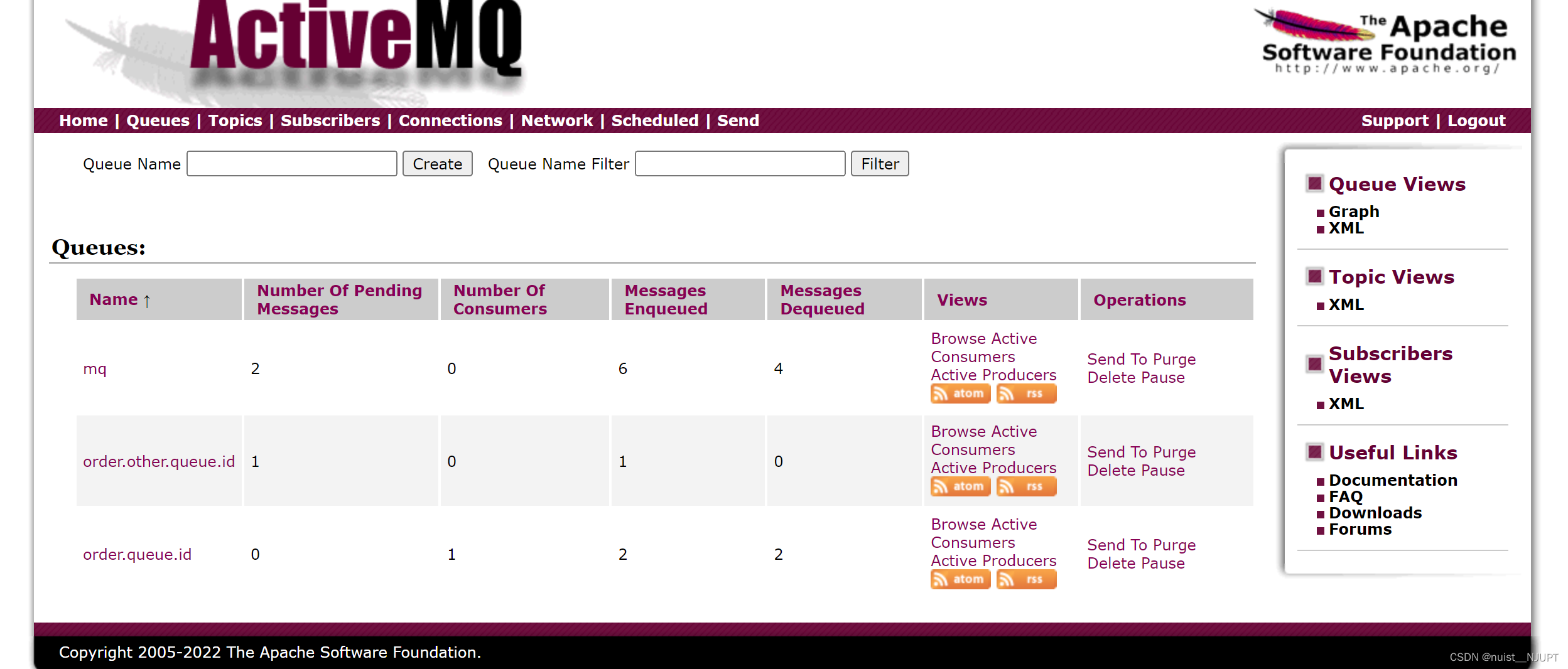
Task: View Active Consumers for the mq queue
Action: [x=983, y=348]
